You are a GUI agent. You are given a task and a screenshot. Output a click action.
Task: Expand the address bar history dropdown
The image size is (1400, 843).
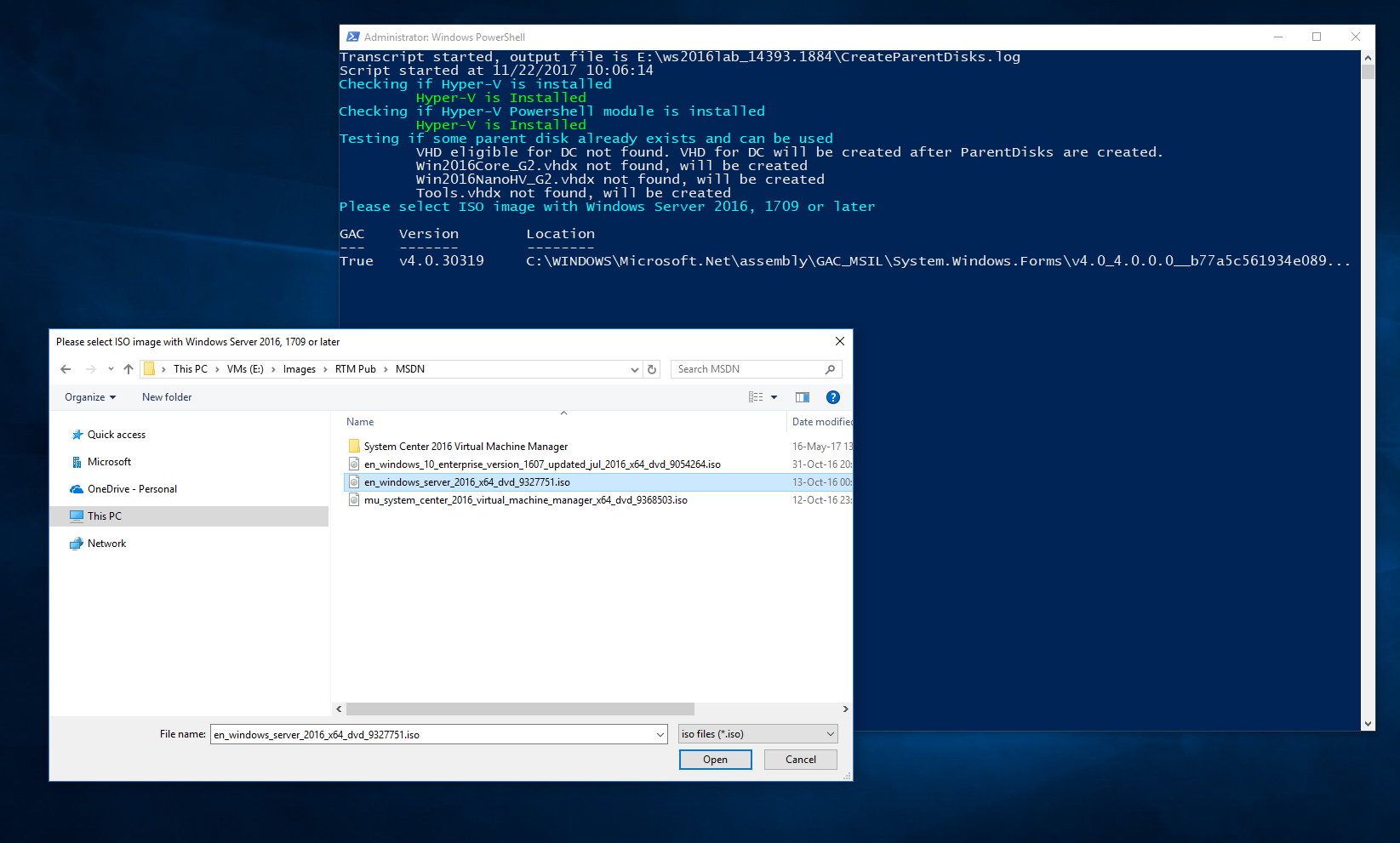point(634,369)
